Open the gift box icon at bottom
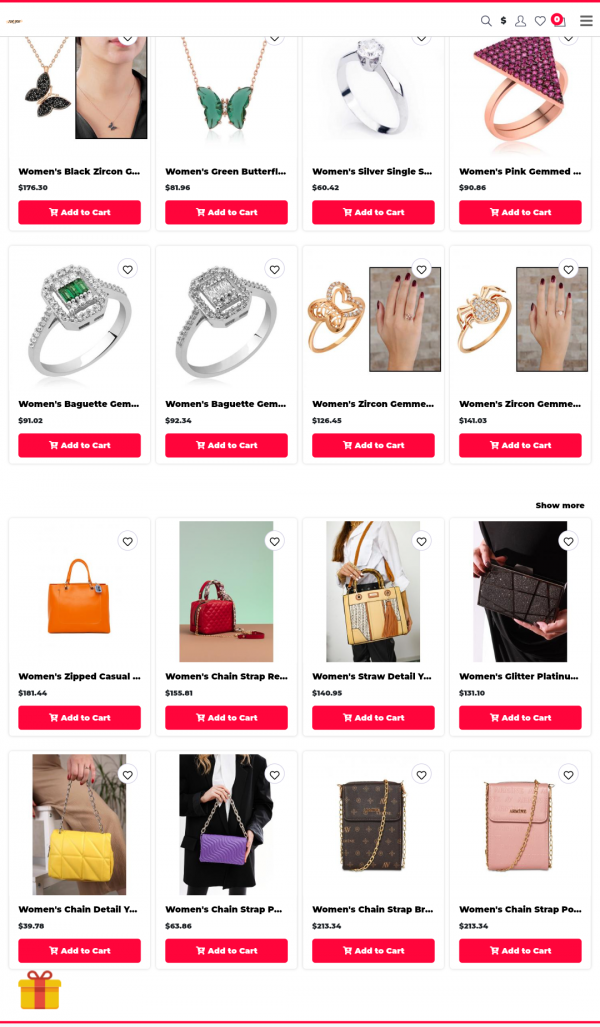 click(x=39, y=990)
